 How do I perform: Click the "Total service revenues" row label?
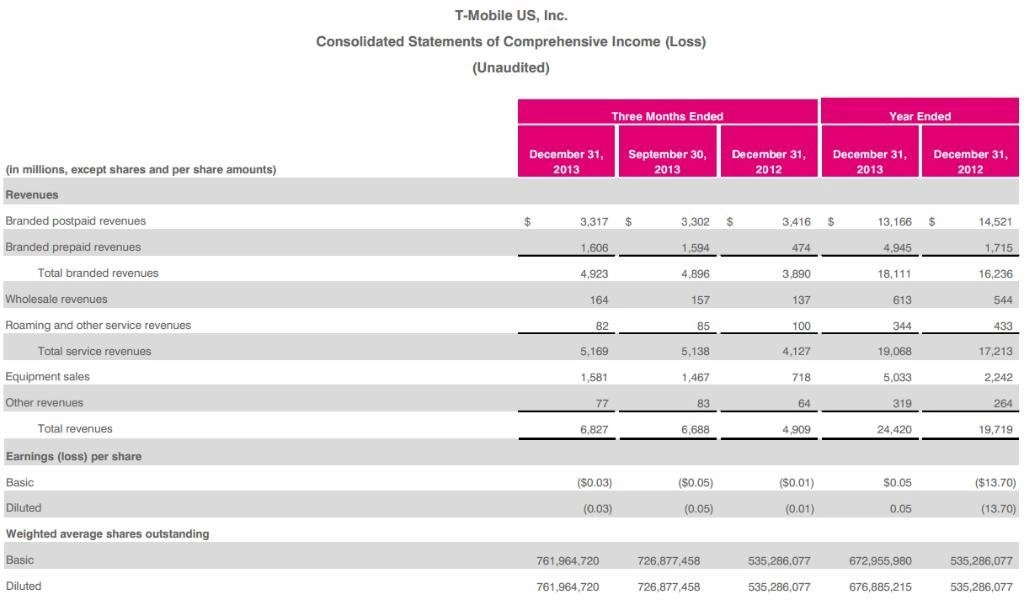click(x=94, y=351)
